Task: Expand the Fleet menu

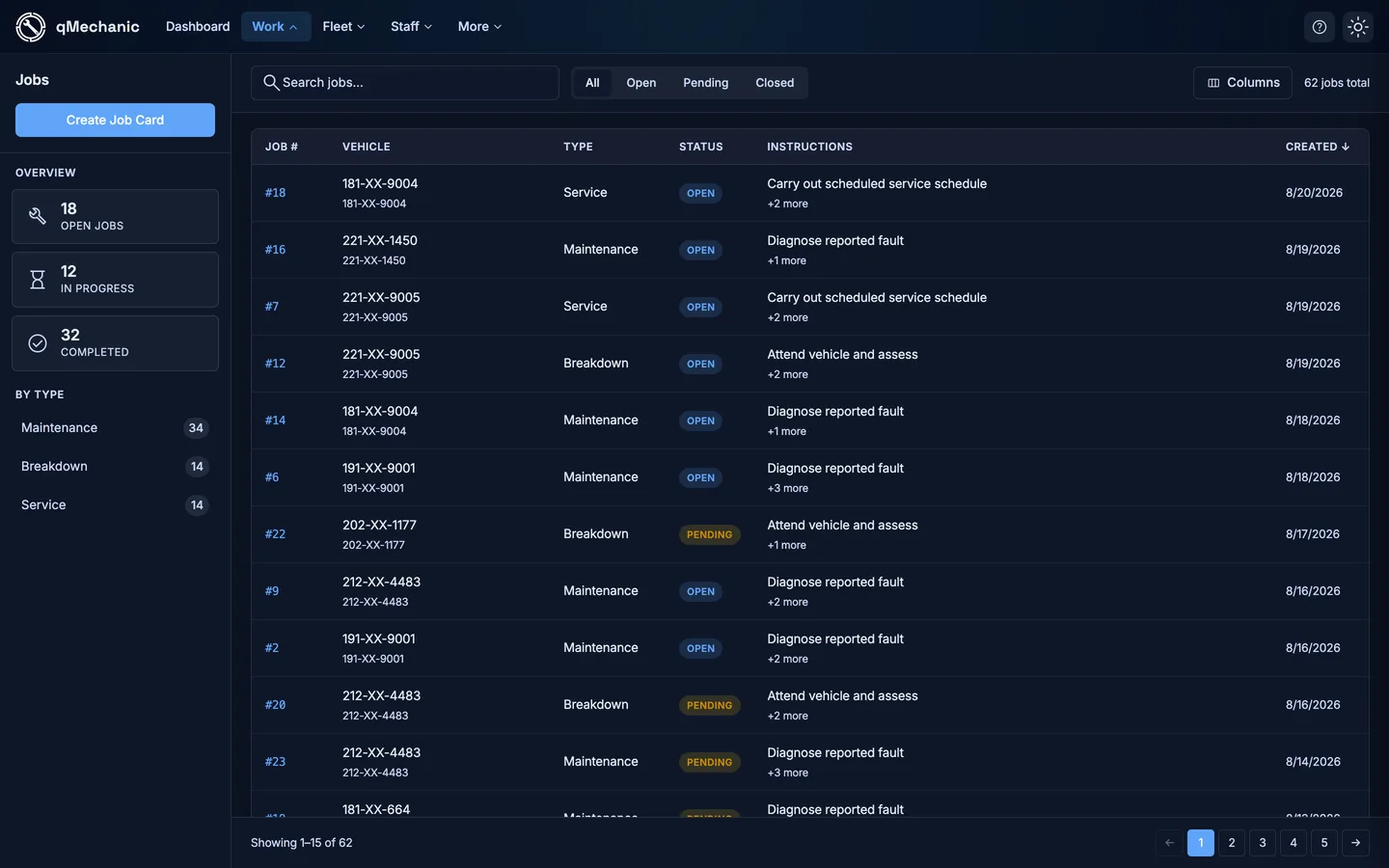Action: pos(343,27)
